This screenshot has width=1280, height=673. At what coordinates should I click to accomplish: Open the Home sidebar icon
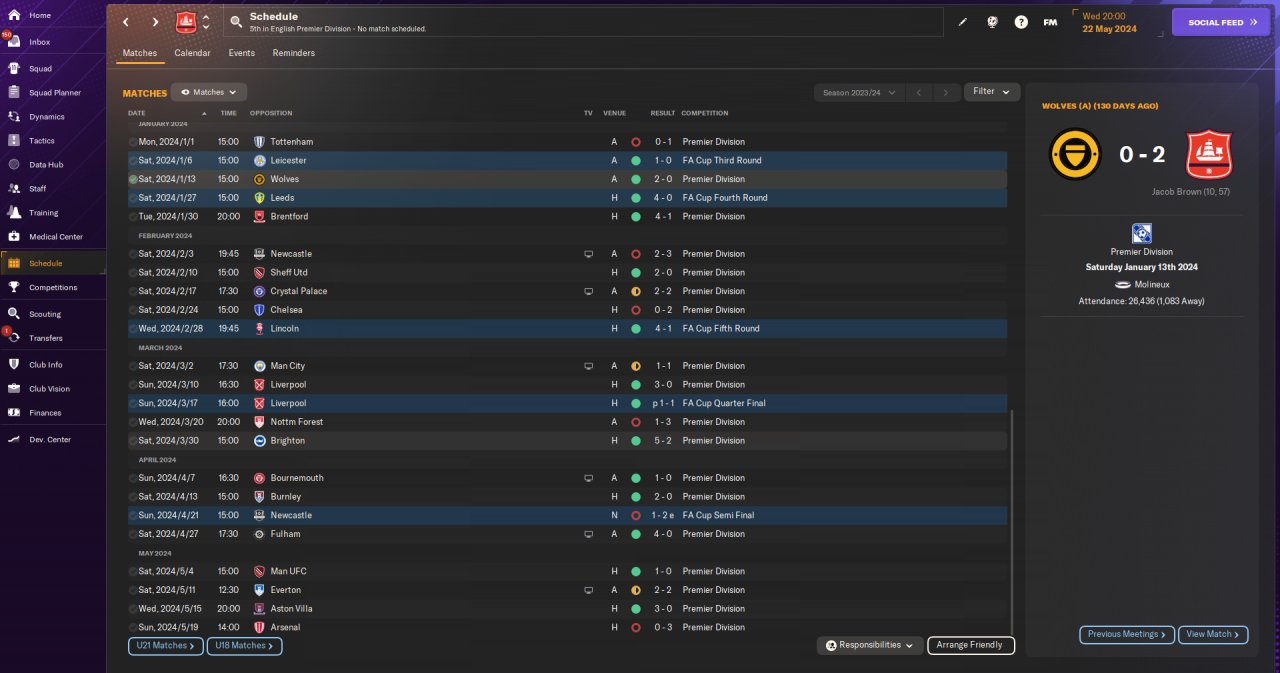(x=14, y=15)
